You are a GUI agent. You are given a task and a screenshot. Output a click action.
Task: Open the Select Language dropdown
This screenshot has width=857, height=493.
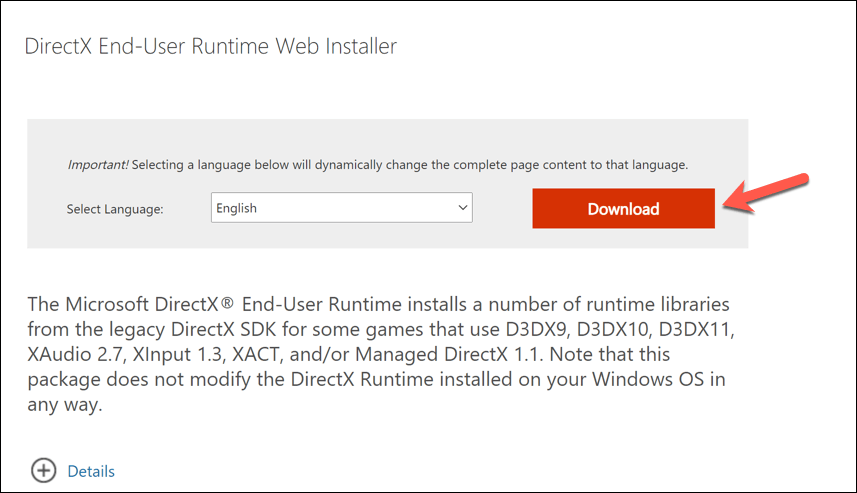click(x=340, y=208)
